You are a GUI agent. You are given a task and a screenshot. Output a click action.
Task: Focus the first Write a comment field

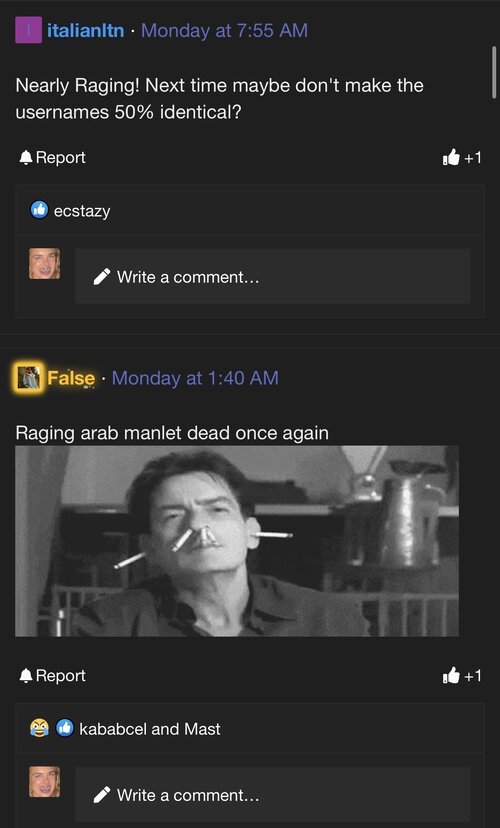[x=272, y=277]
